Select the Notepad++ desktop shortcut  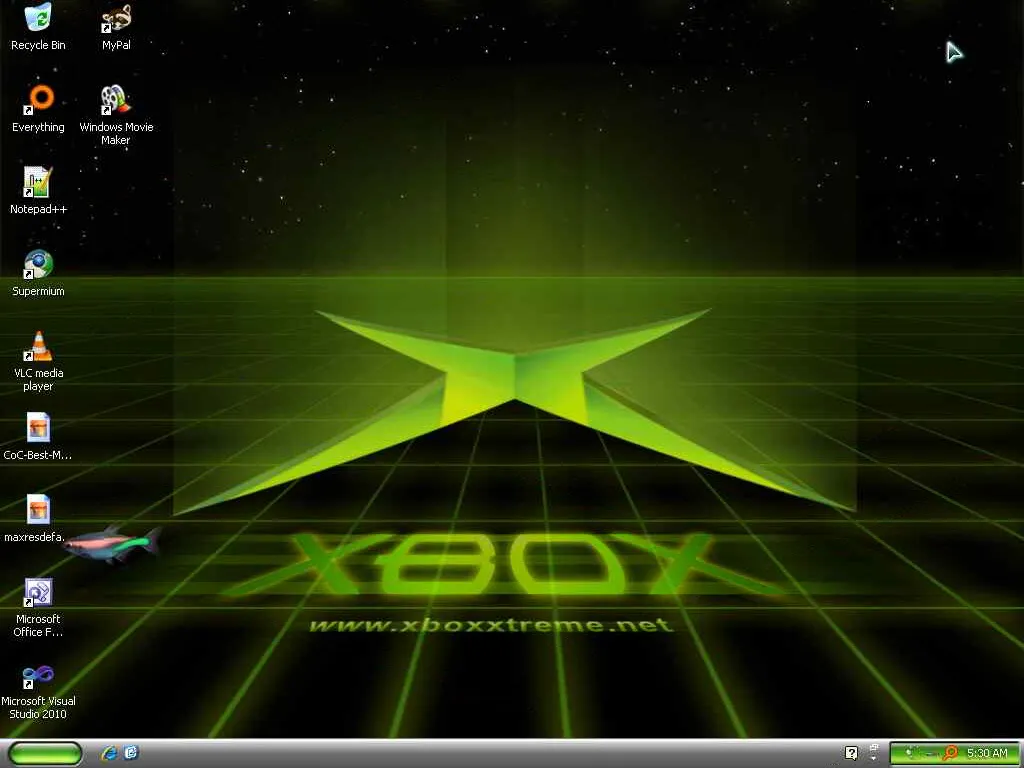(x=38, y=191)
